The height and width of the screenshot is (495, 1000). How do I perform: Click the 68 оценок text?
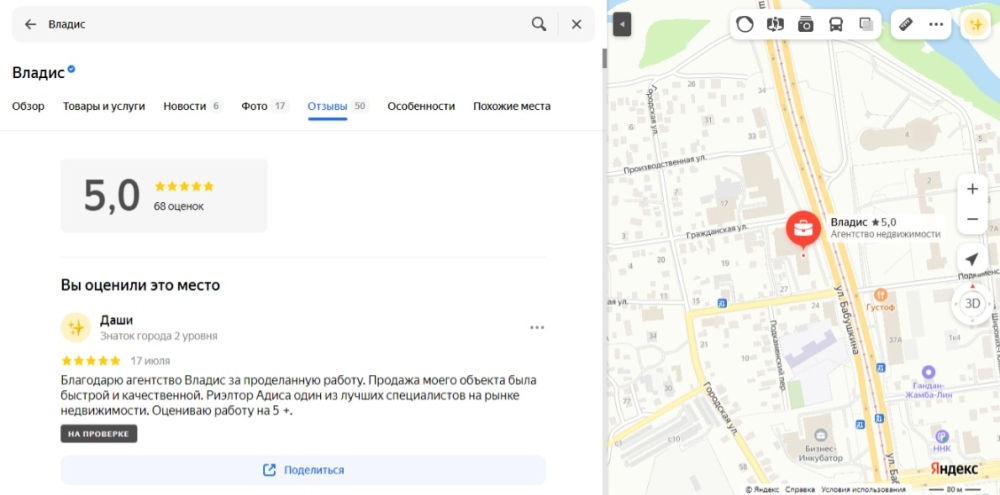click(x=179, y=207)
